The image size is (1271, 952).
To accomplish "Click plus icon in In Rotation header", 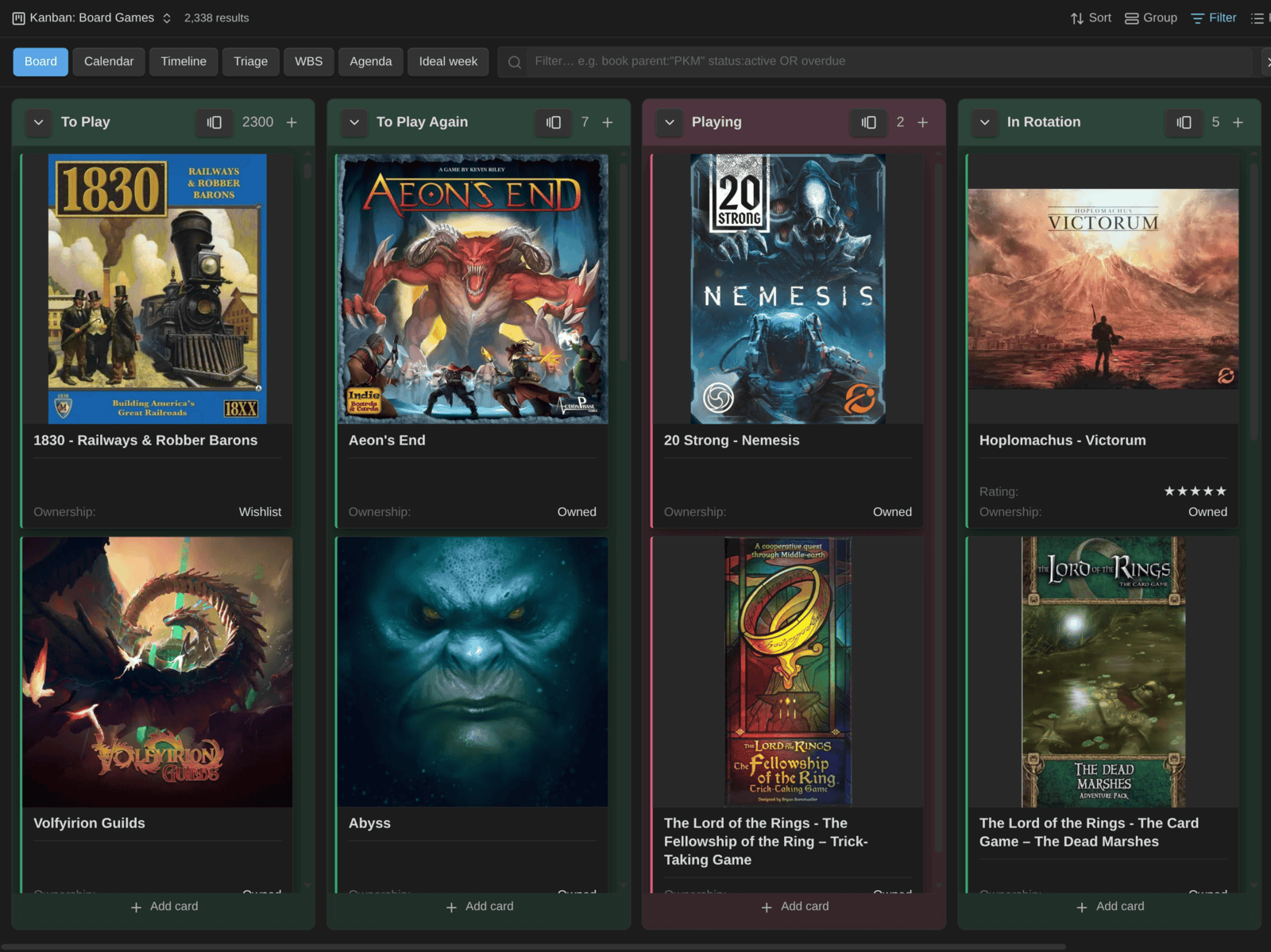I will coord(1238,122).
